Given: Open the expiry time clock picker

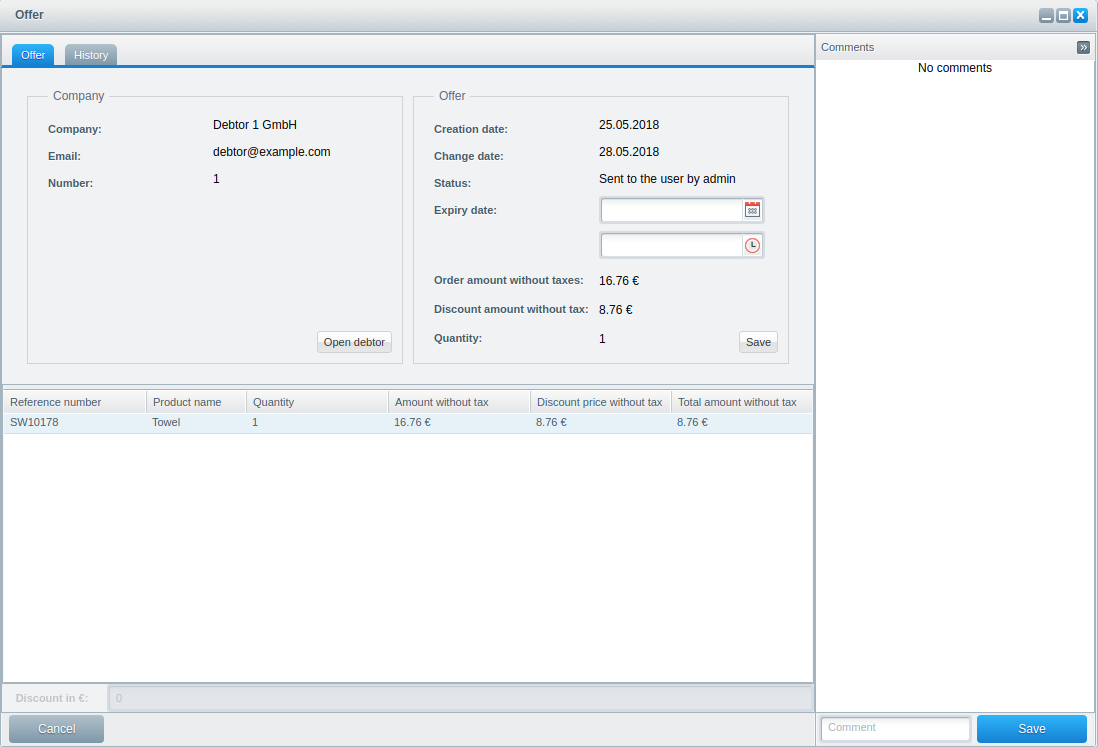Looking at the screenshot, I should 753,245.
